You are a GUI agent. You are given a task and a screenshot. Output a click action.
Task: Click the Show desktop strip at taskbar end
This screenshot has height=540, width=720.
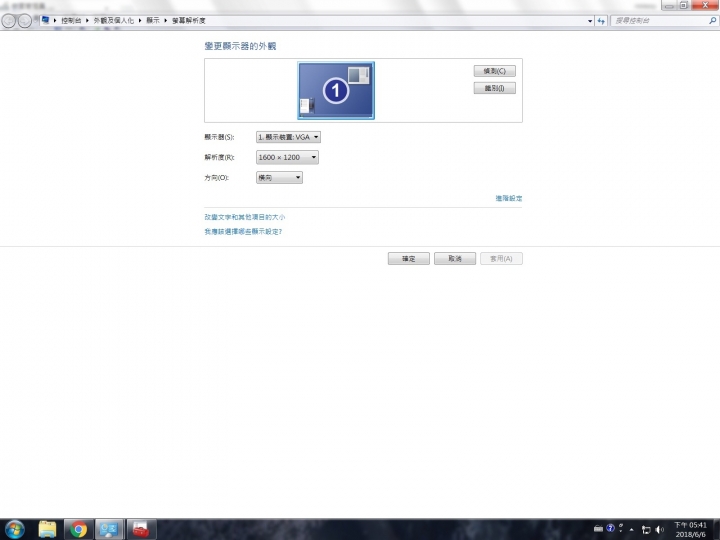pyautogui.click(x=716, y=529)
